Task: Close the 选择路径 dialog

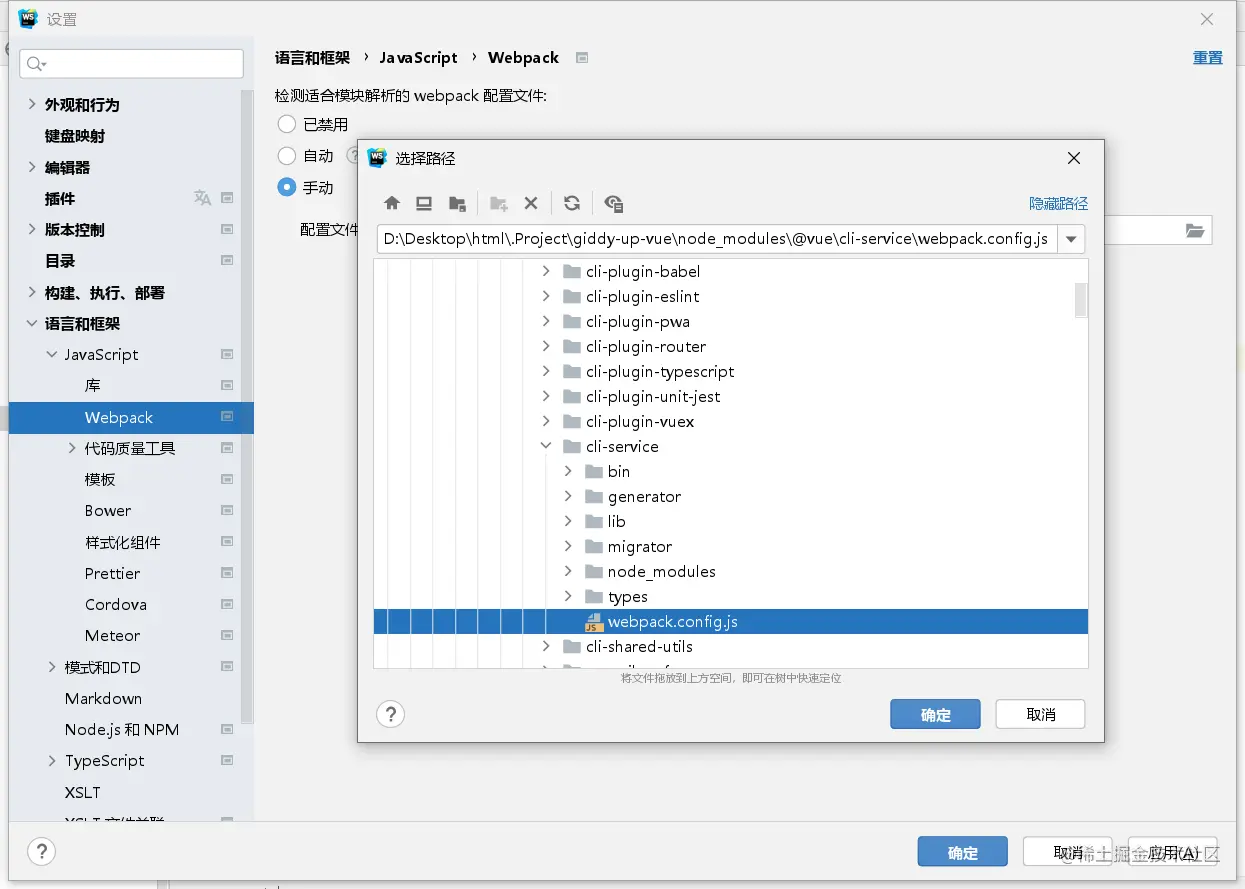Action: click(x=1074, y=158)
